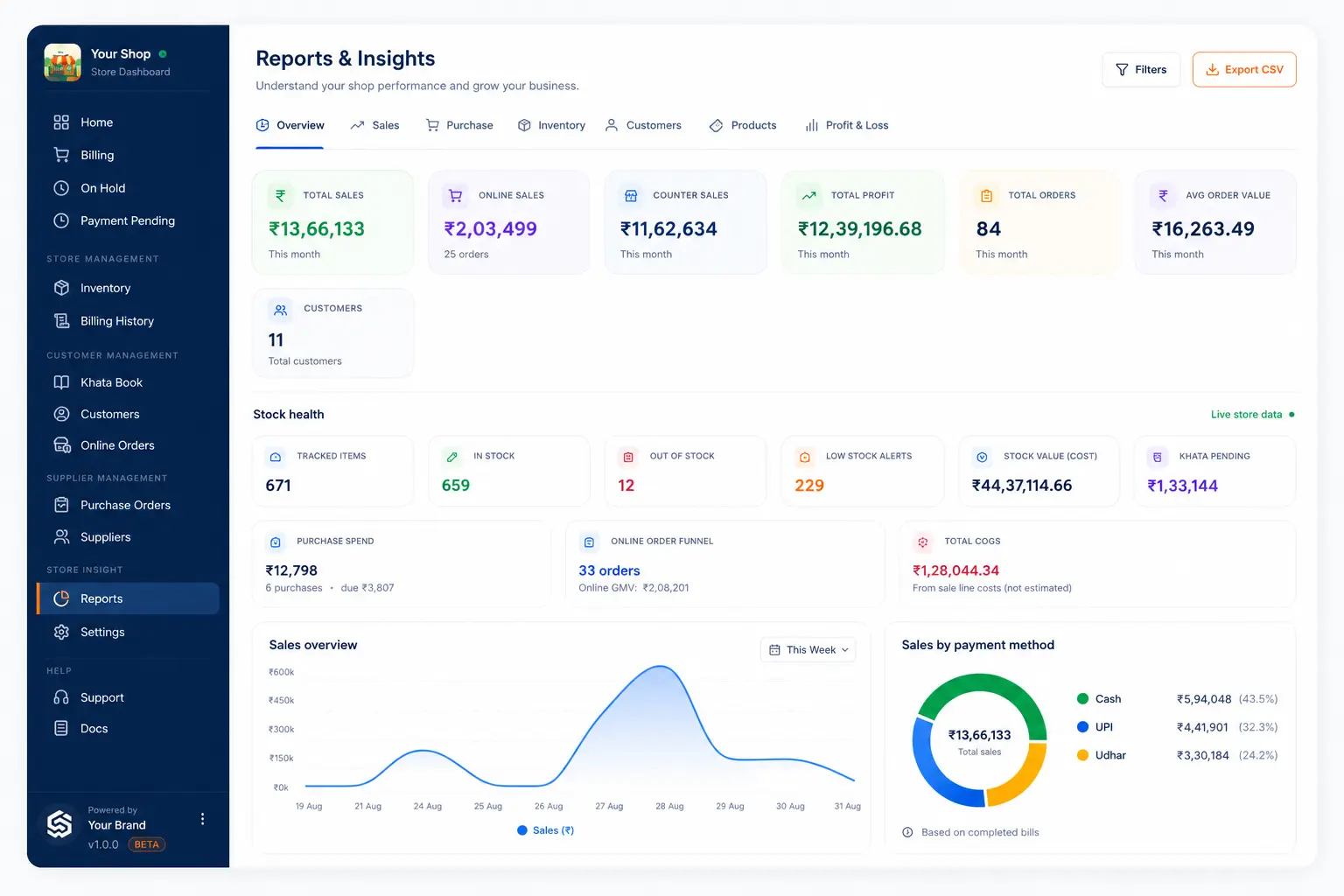Click the ₹44,37,114.66 stock value

(x=1022, y=486)
